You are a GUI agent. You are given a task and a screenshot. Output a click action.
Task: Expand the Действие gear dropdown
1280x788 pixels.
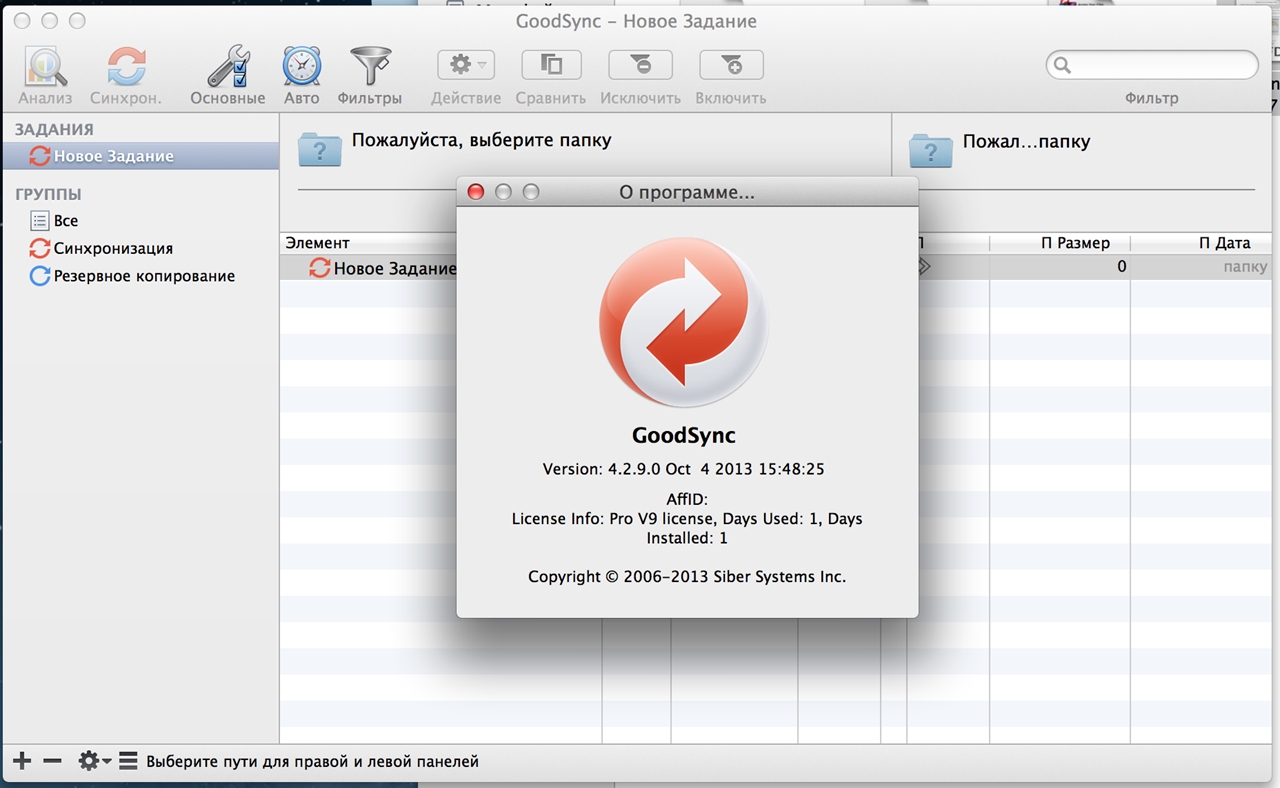pyautogui.click(x=466, y=65)
